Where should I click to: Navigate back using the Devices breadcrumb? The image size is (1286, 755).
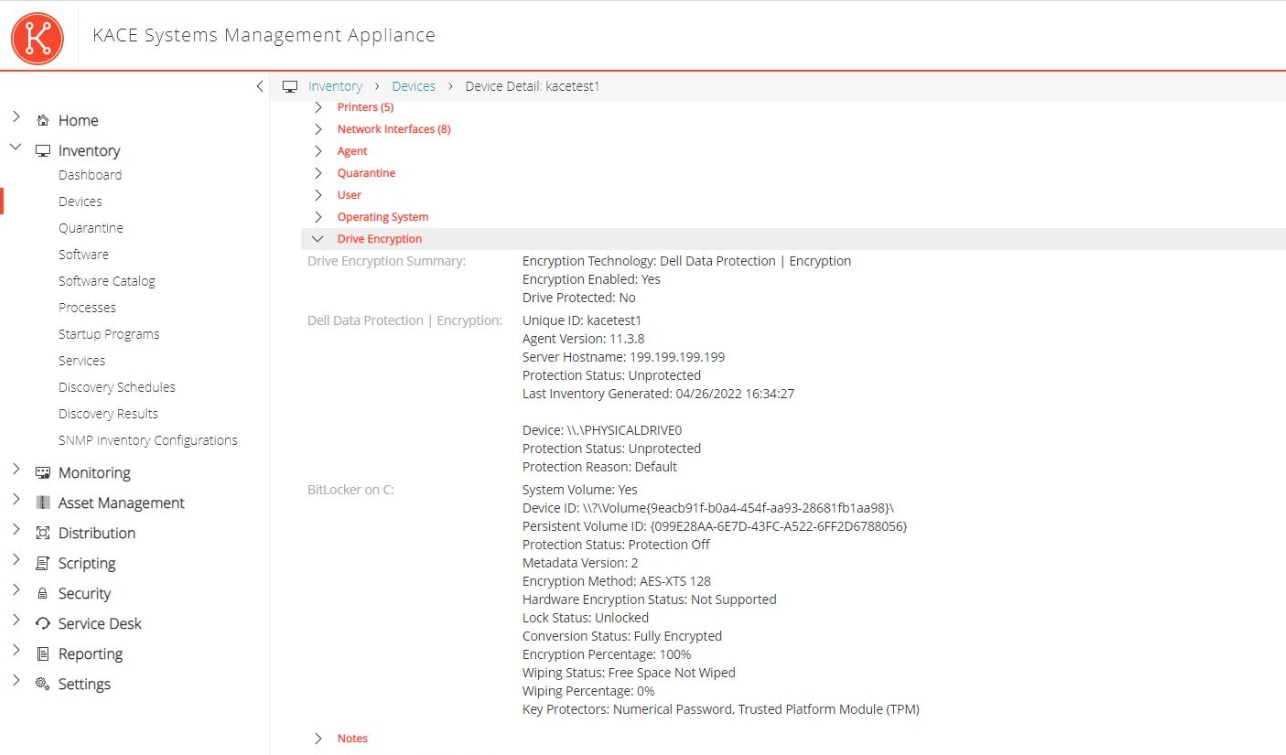coord(413,86)
